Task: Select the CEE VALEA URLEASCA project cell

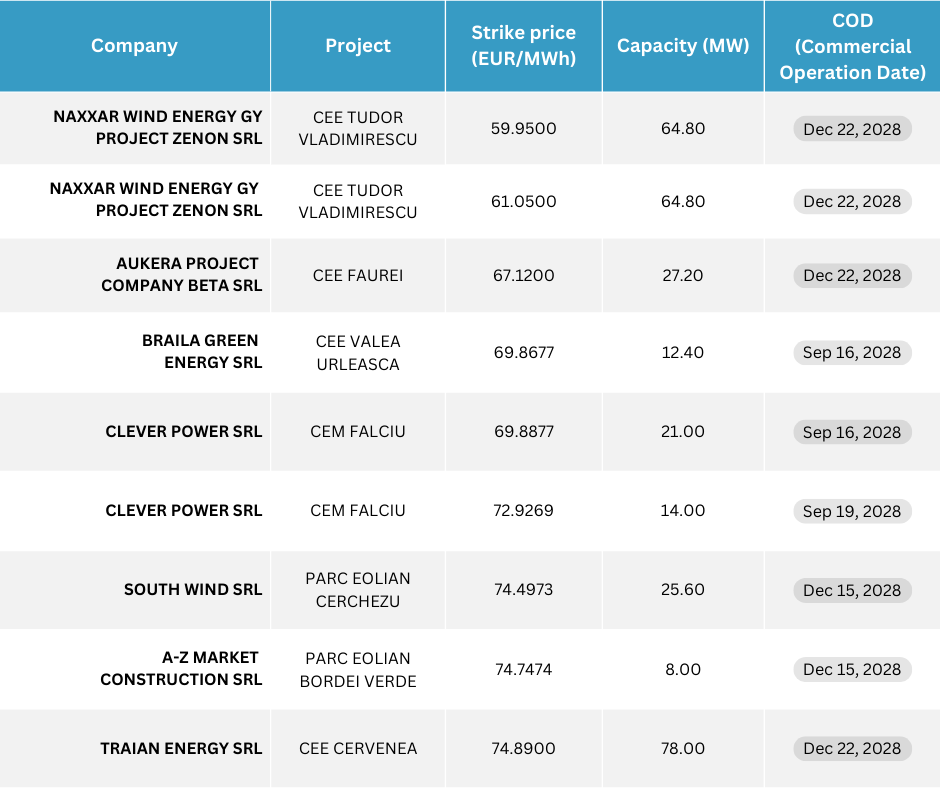Action: [x=358, y=352]
